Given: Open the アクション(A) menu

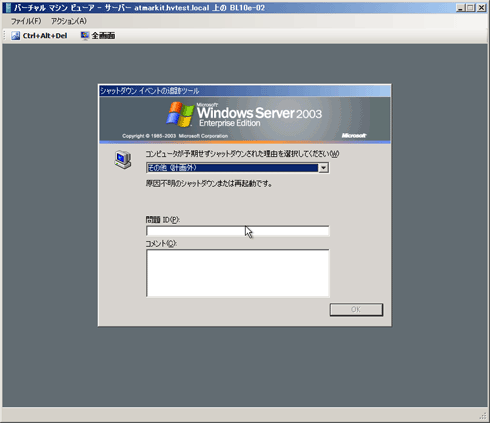Looking at the screenshot, I should coord(69,21).
